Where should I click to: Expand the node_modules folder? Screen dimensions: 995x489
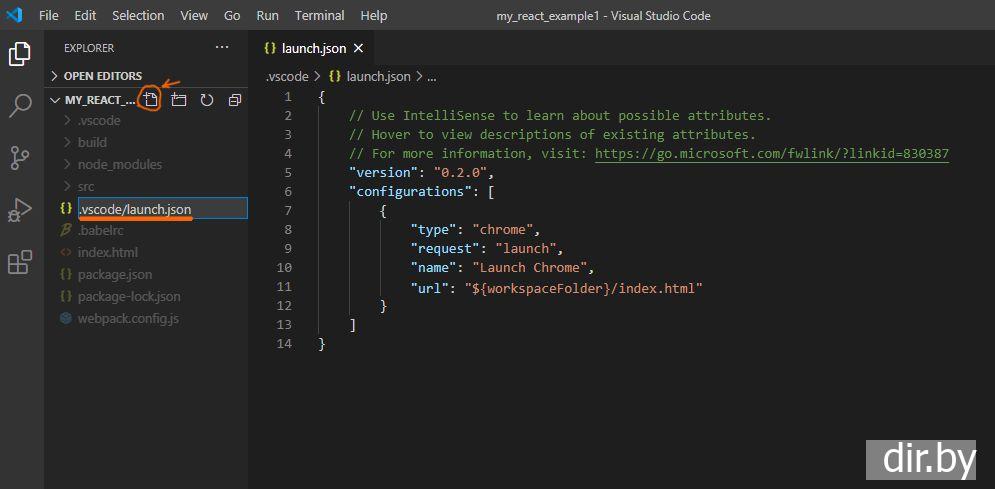(119, 164)
